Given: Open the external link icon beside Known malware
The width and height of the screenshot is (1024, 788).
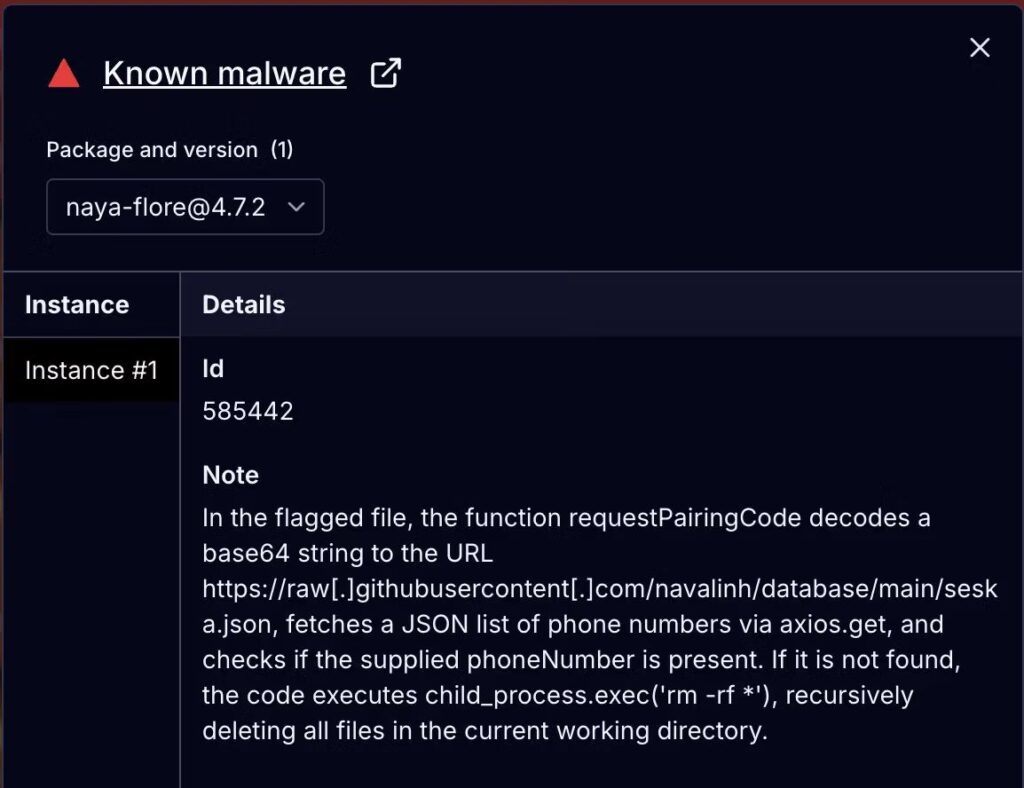Looking at the screenshot, I should (385, 72).
